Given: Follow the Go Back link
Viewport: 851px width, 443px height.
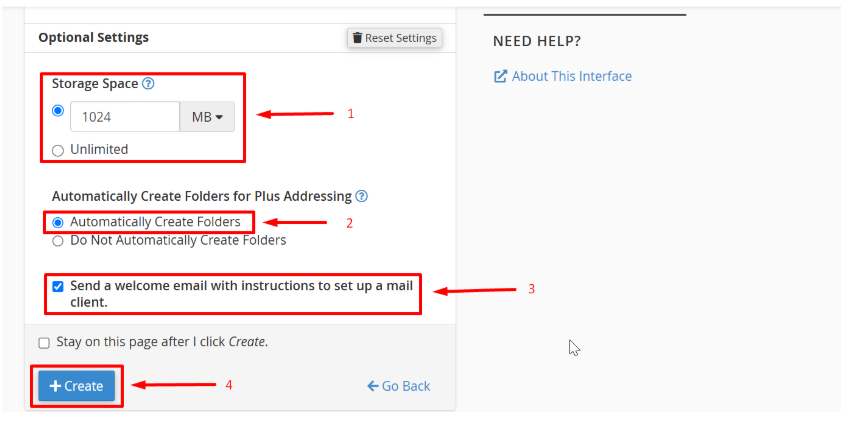Looking at the screenshot, I should tap(405, 386).
